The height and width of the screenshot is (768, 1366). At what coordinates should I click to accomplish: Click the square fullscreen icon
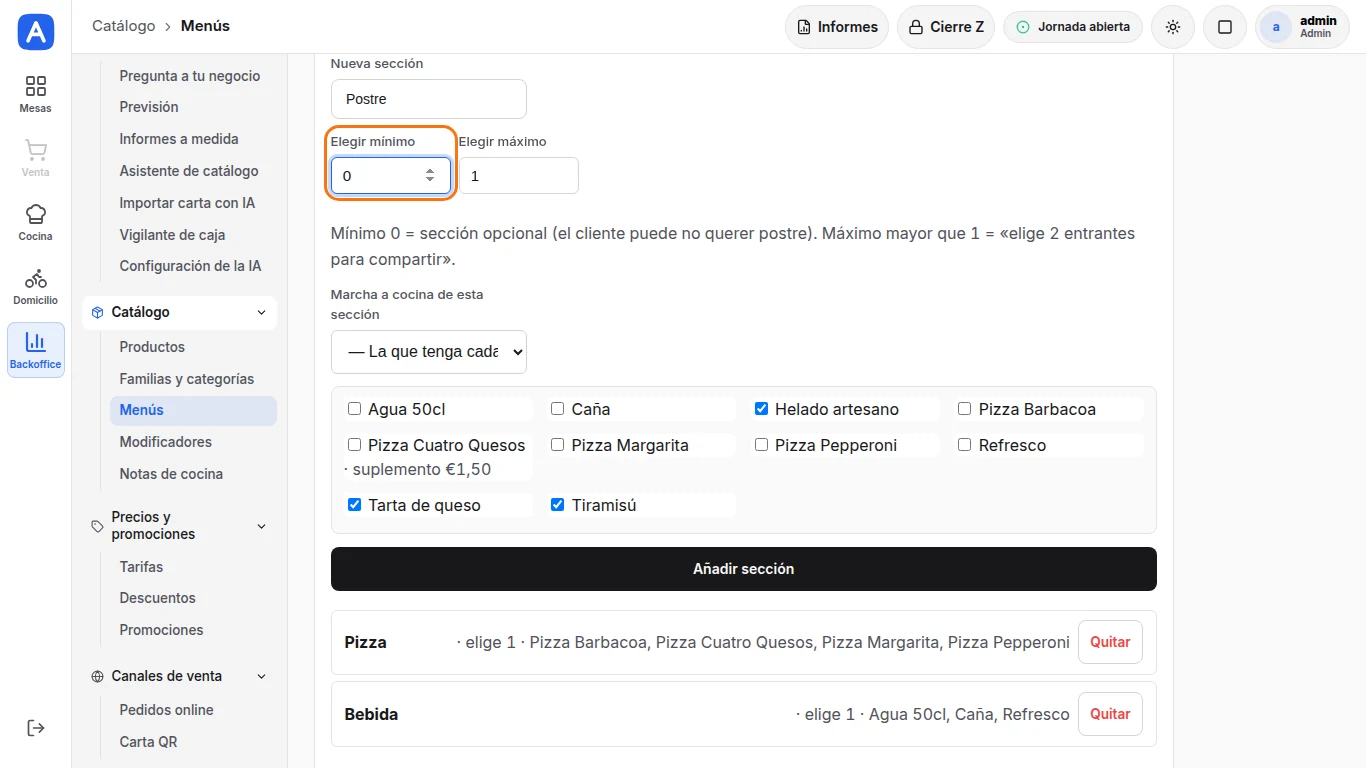click(1225, 27)
